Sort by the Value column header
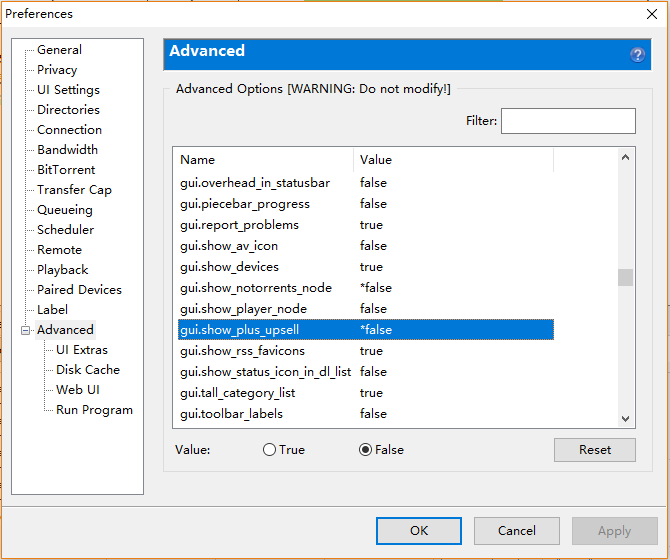This screenshot has width=670, height=560. click(452, 160)
